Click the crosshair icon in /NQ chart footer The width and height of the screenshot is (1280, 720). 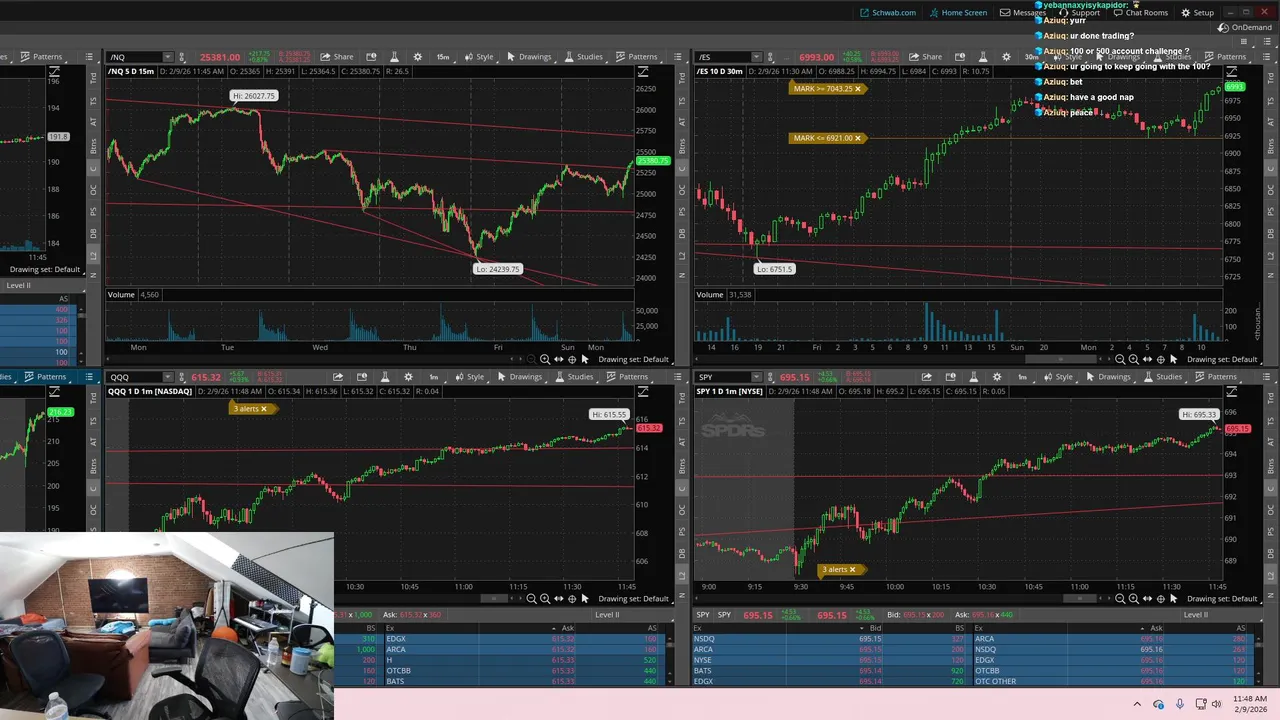click(572, 359)
